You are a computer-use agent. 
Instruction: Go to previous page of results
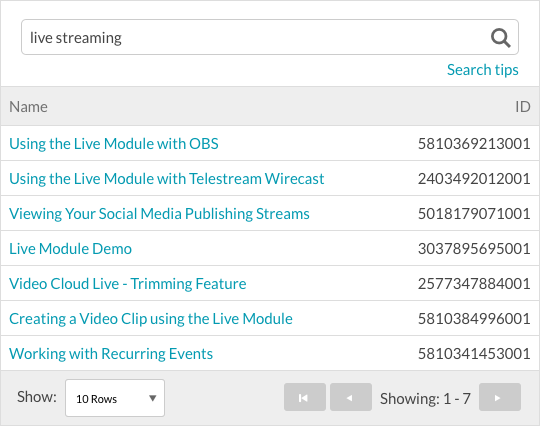point(351,397)
